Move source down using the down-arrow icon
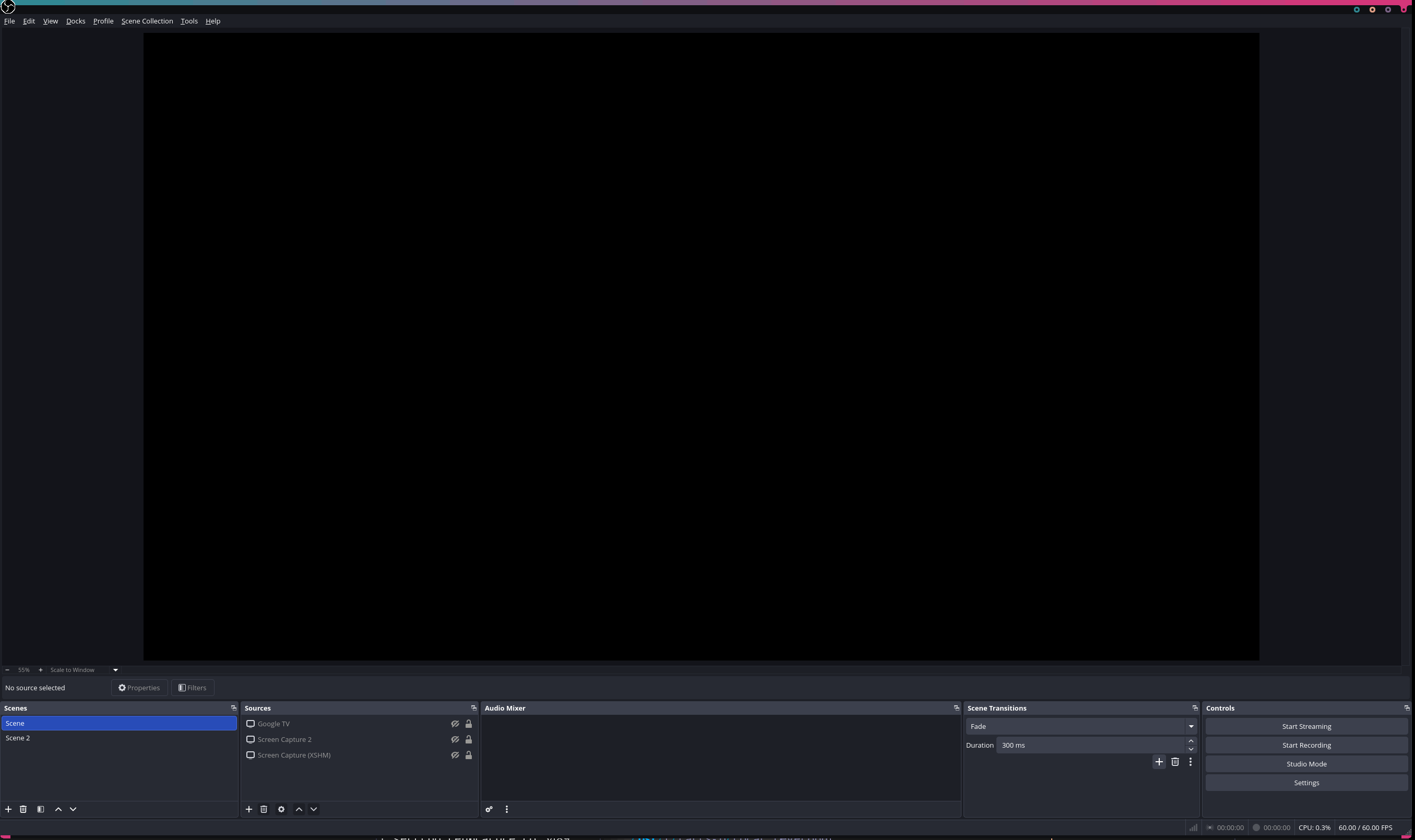Image resolution: width=1415 pixels, height=840 pixels. pyautogui.click(x=313, y=809)
